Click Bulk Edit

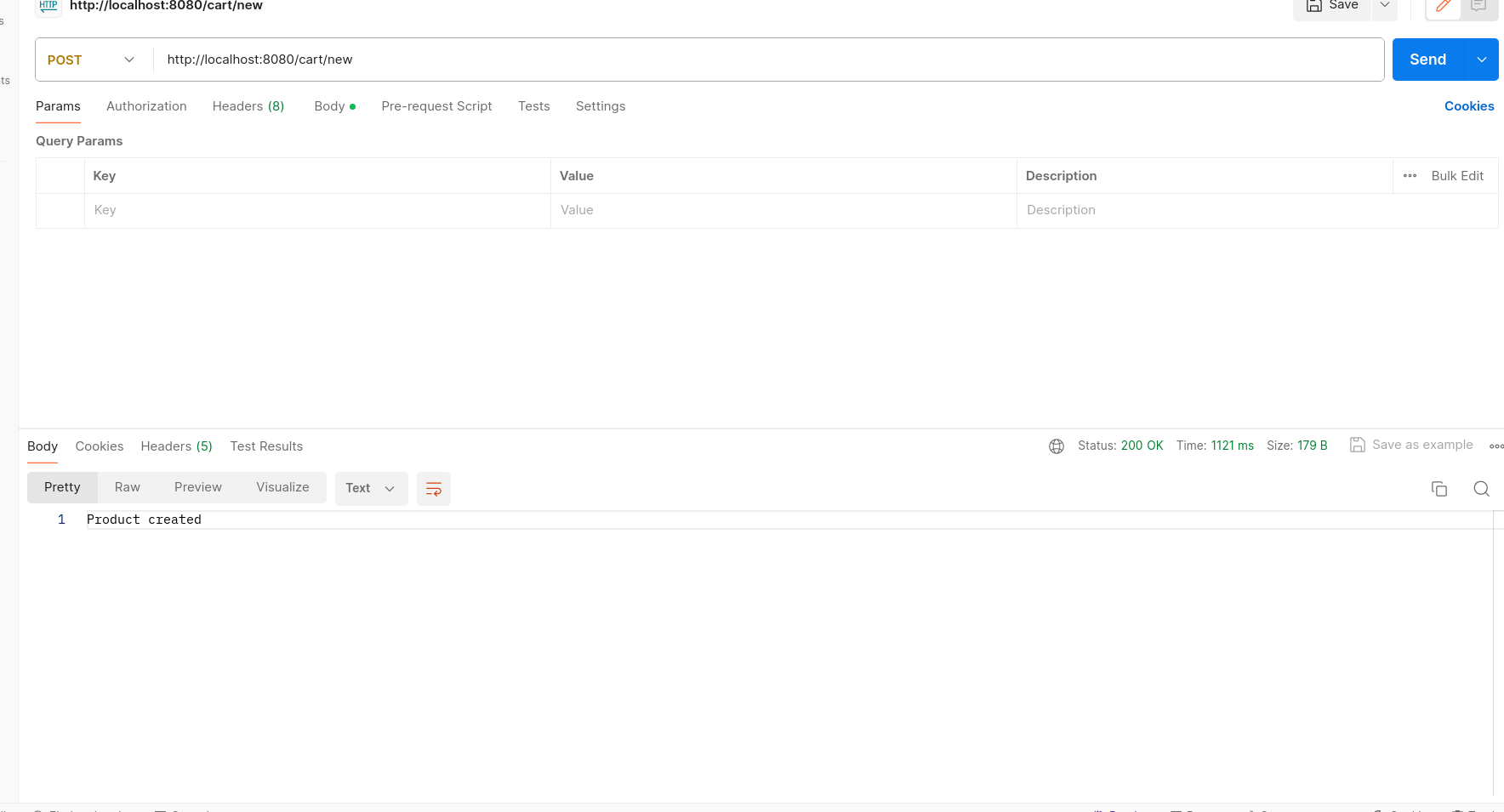[x=1457, y=176]
